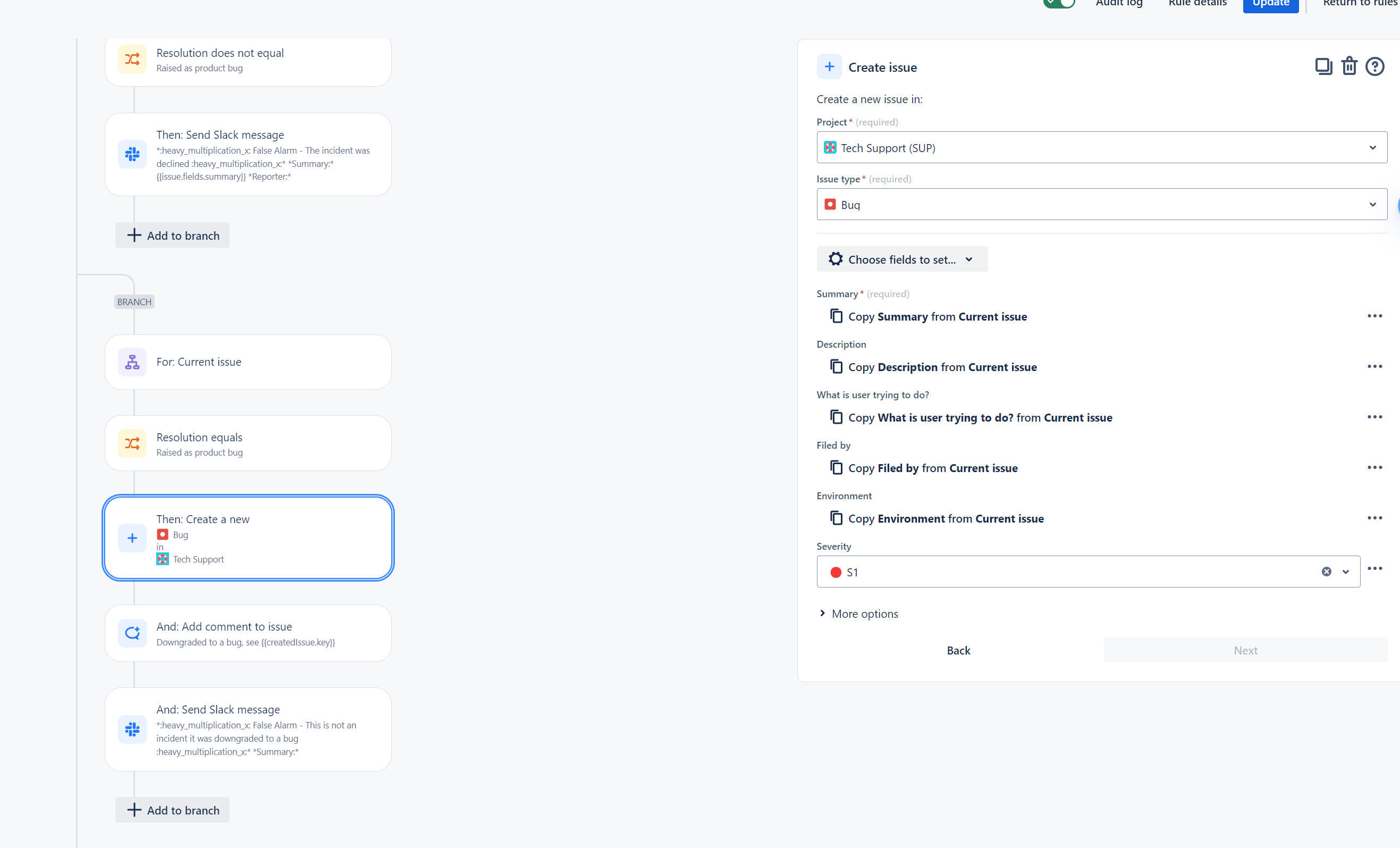Click the Slack icon on the And: Send Slack message card
This screenshot has width=1400, height=848.
132,729
